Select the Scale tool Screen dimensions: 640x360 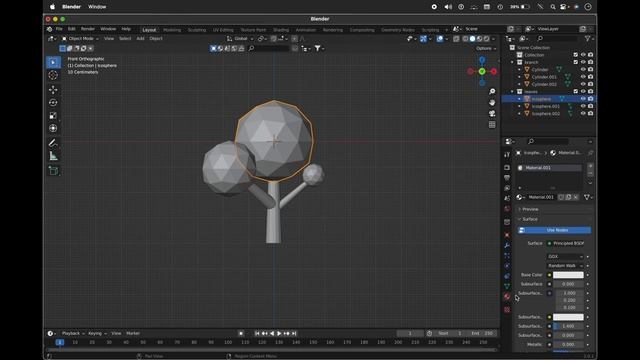point(53,116)
